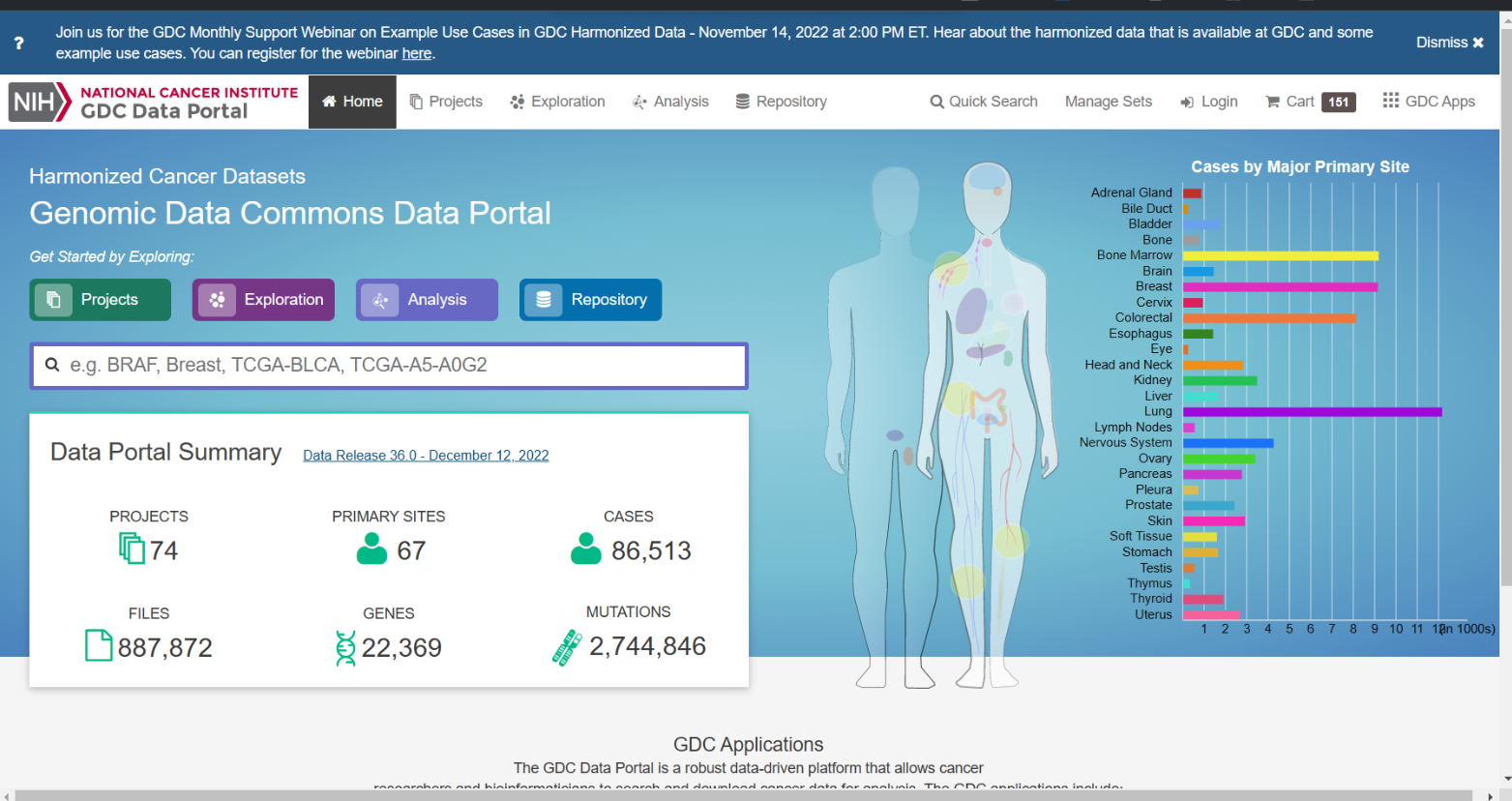Select the blue Nervous System bar

[1228, 443]
